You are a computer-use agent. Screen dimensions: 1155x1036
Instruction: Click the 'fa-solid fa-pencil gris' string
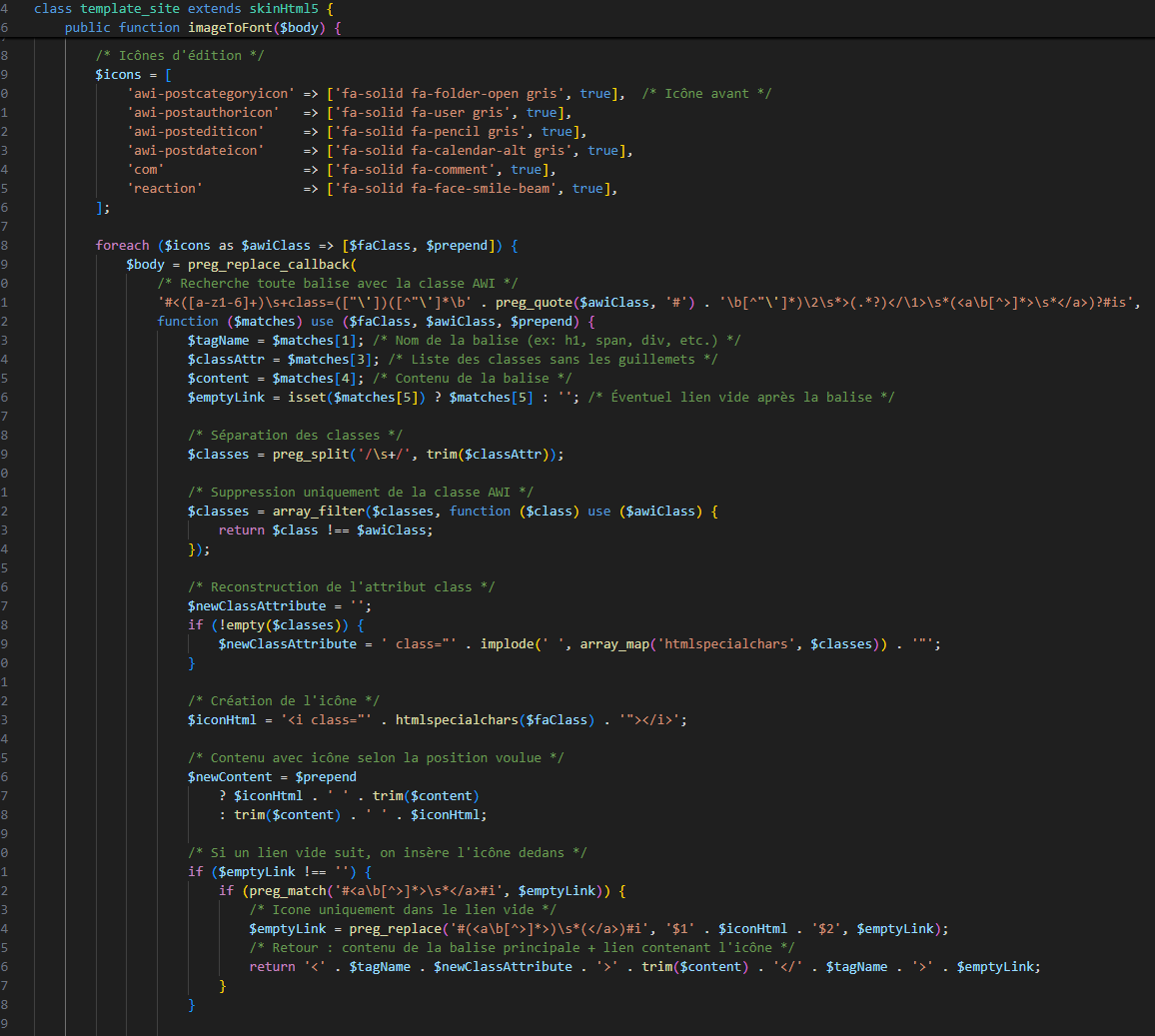[x=431, y=132]
